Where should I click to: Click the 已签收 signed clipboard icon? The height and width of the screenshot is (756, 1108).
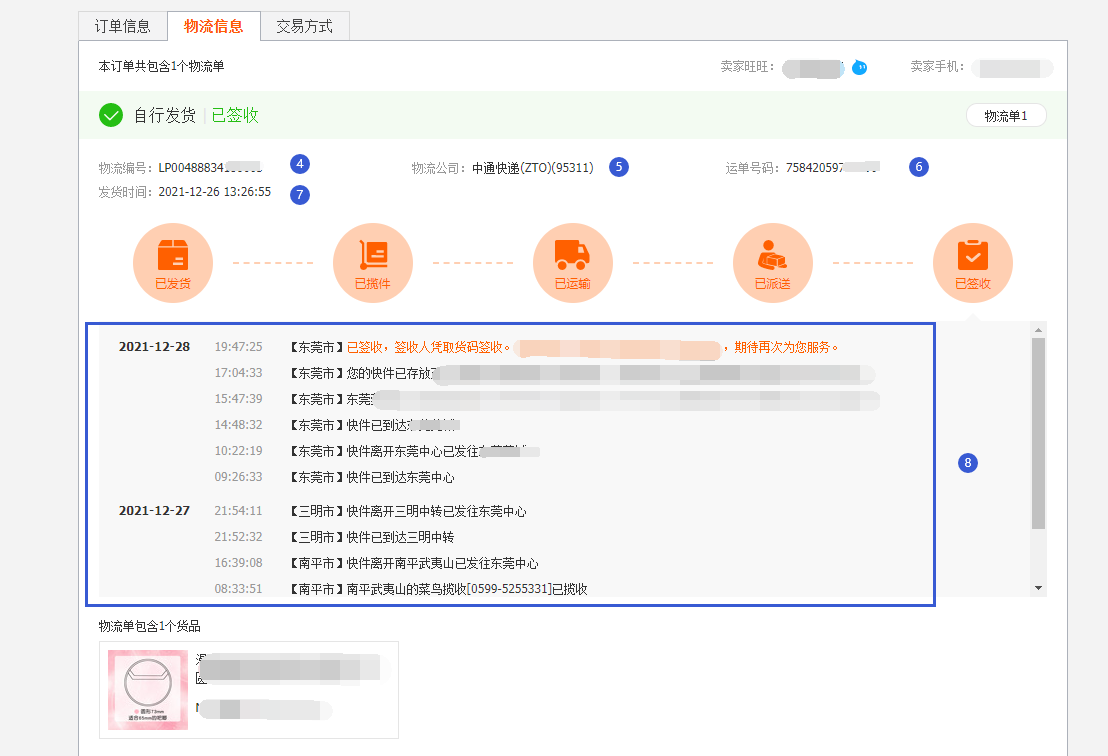972,263
